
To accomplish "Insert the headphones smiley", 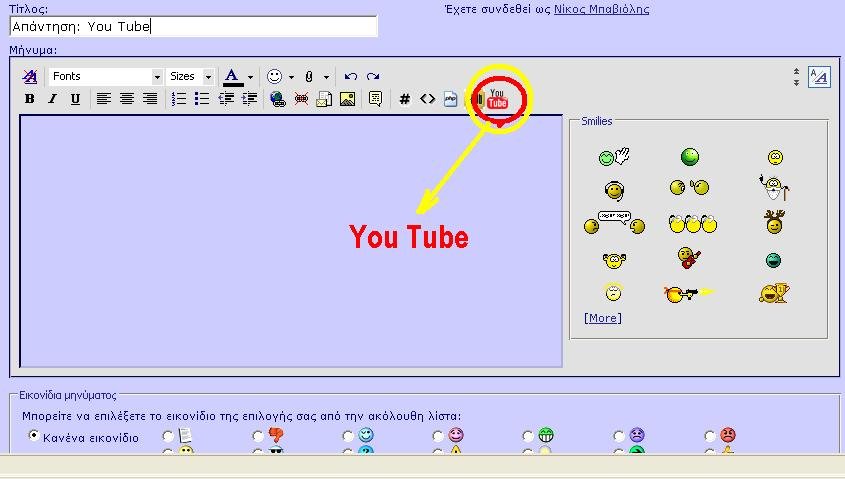I will pos(614,190).
